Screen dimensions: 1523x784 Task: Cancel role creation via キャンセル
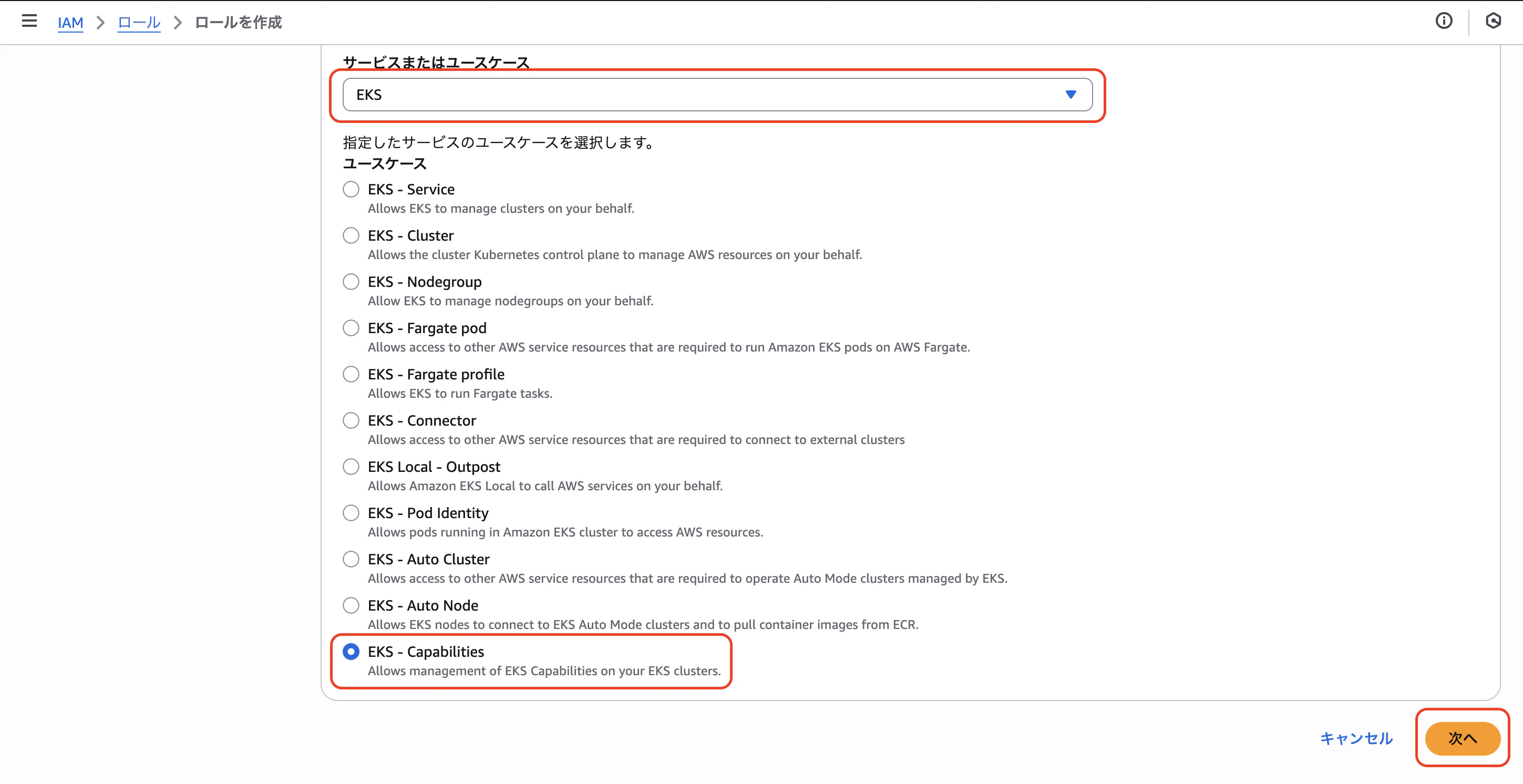pos(1356,738)
